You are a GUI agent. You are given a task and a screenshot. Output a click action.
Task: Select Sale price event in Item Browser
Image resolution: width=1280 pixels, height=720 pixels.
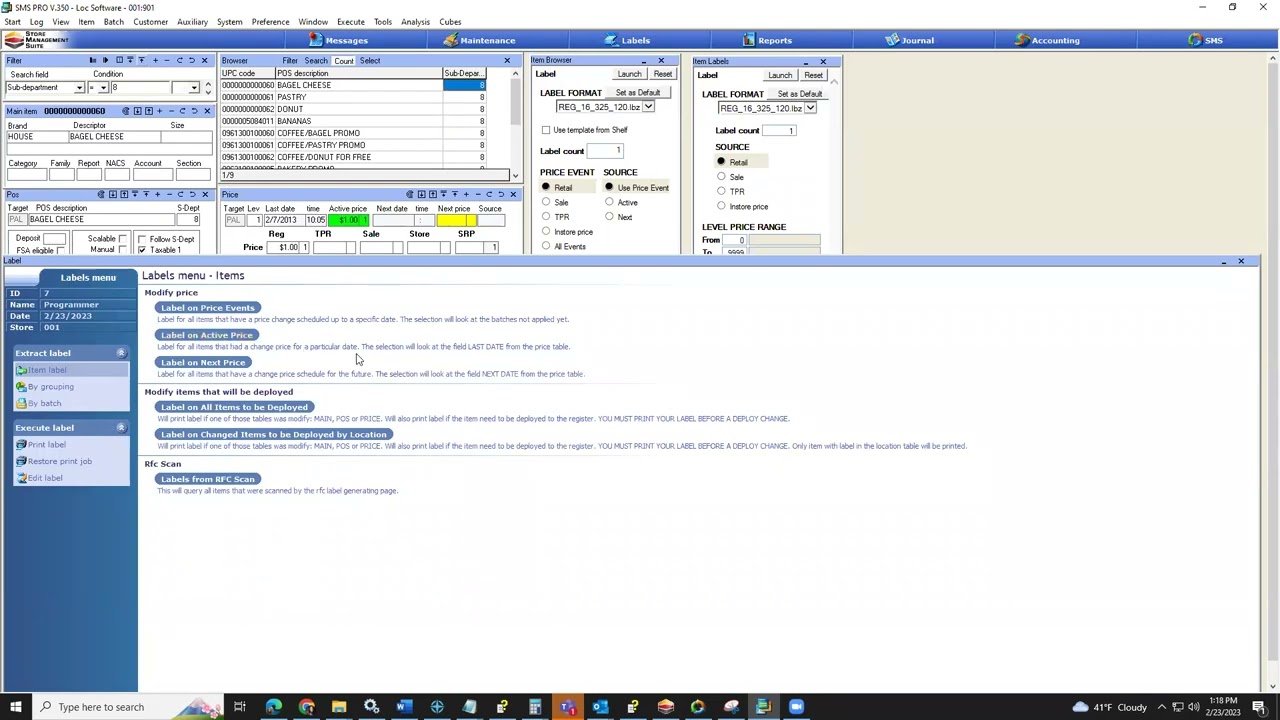546,202
